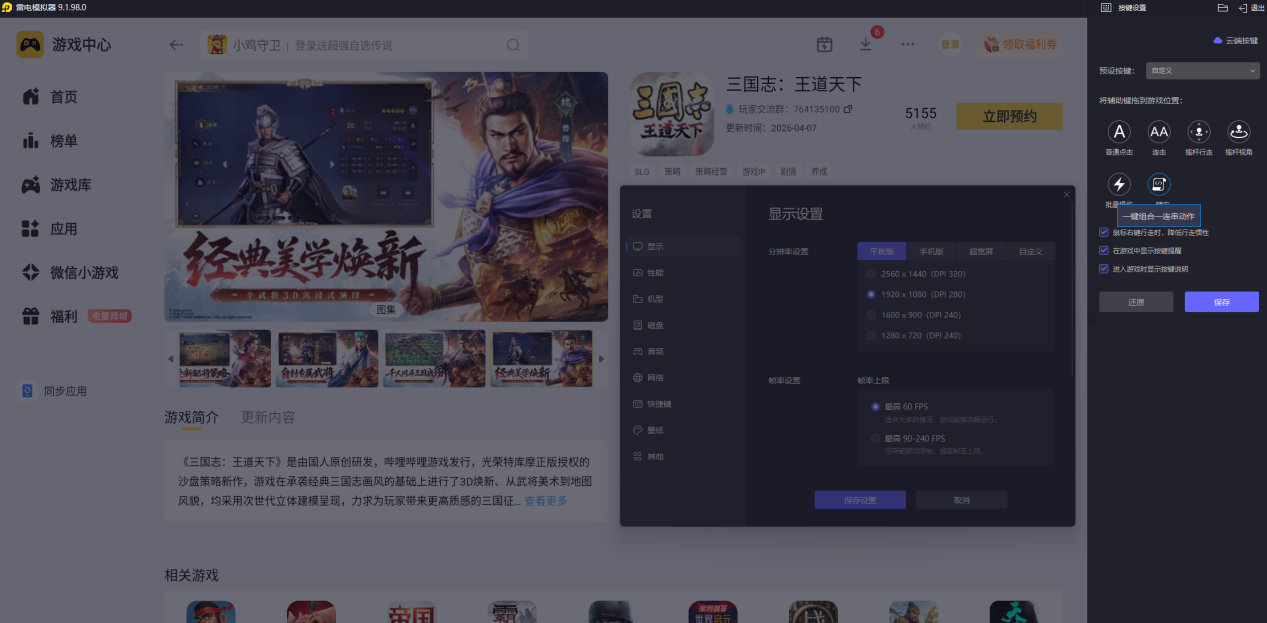Switch to the 手机版 phone resolution tab
The image size is (1267, 623).
(931, 251)
